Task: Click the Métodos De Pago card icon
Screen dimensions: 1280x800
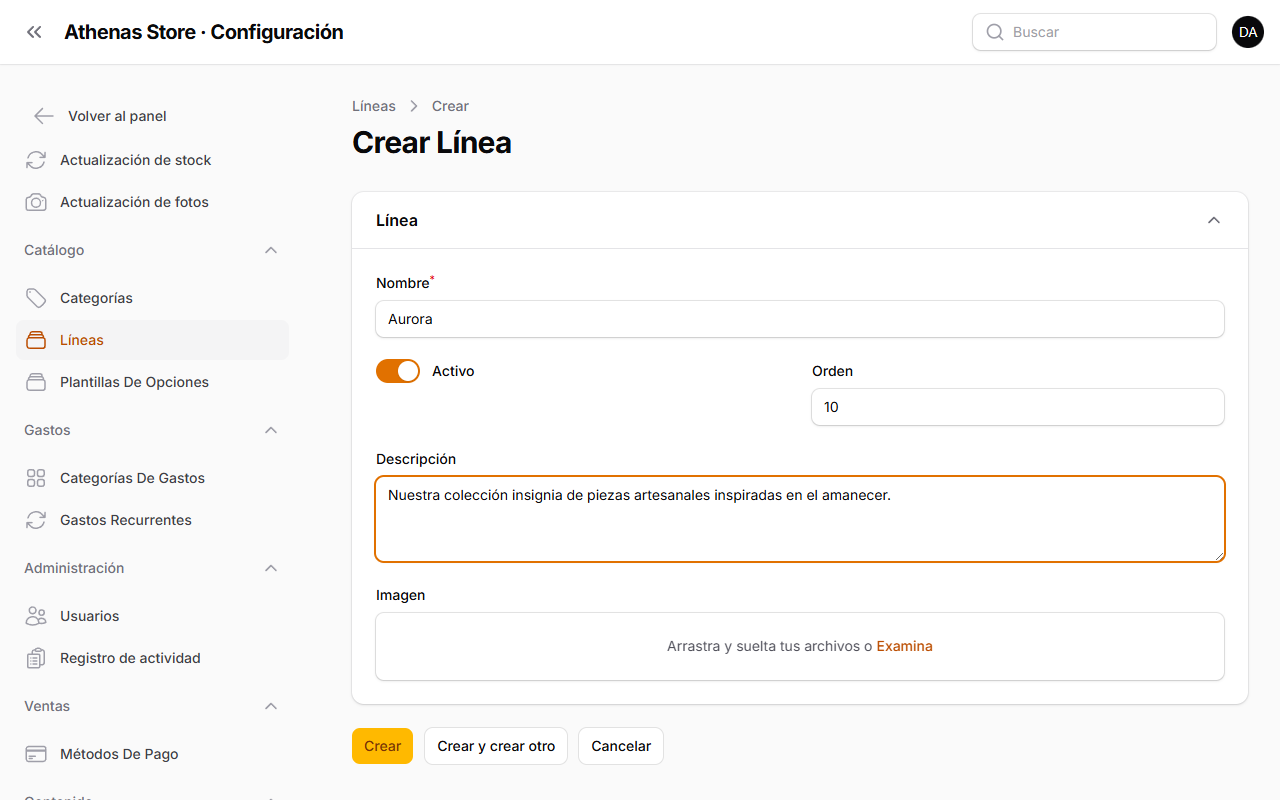Action: pos(36,754)
